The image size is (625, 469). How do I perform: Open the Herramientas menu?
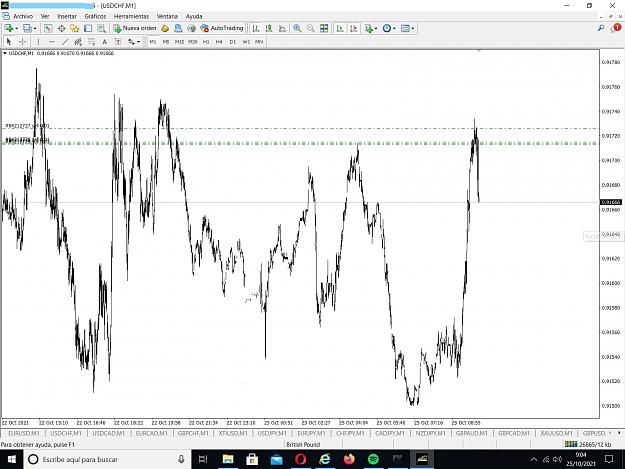(132, 16)
